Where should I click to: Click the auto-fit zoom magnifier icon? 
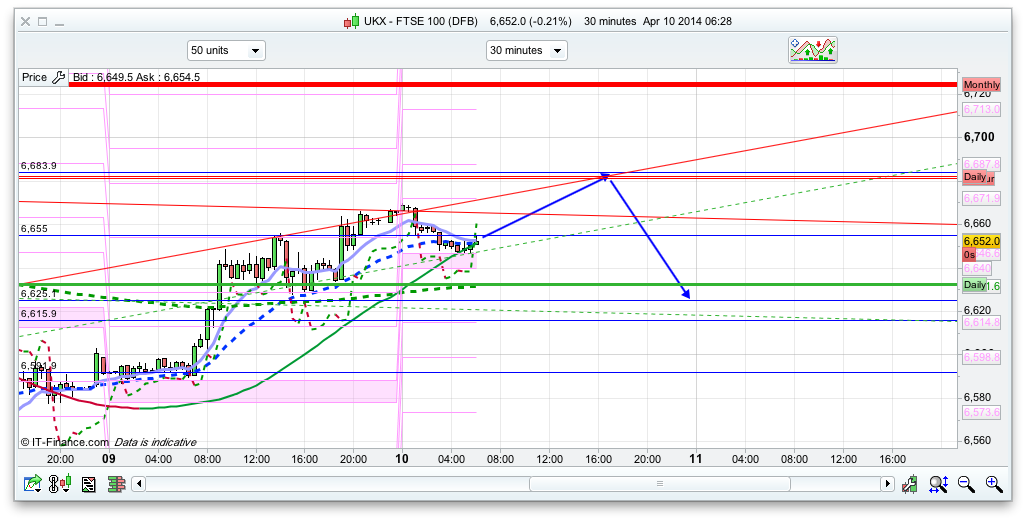(x=938, y=484)
